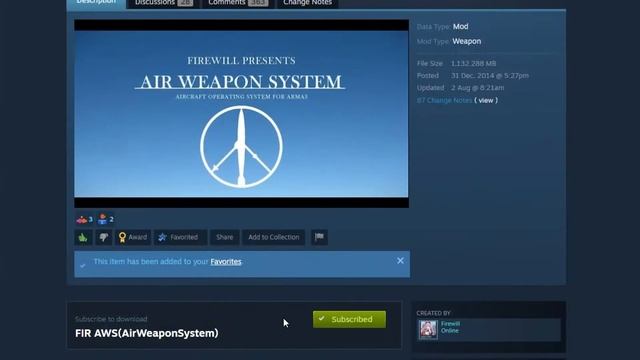
Task: Open the Share button
Action: [x=224, y=237]
